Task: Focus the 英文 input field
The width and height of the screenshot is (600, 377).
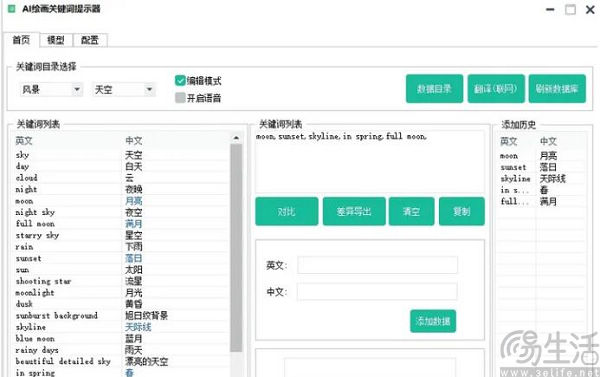Action: pyautogui.click(x=377, y=265)
